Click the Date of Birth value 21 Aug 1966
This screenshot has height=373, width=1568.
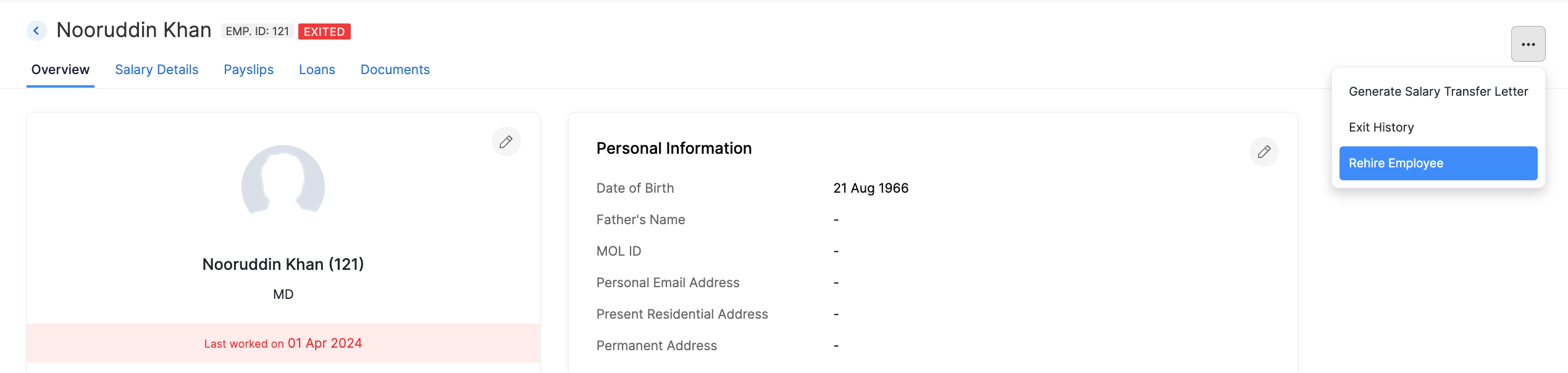click(x=871, y=188)
